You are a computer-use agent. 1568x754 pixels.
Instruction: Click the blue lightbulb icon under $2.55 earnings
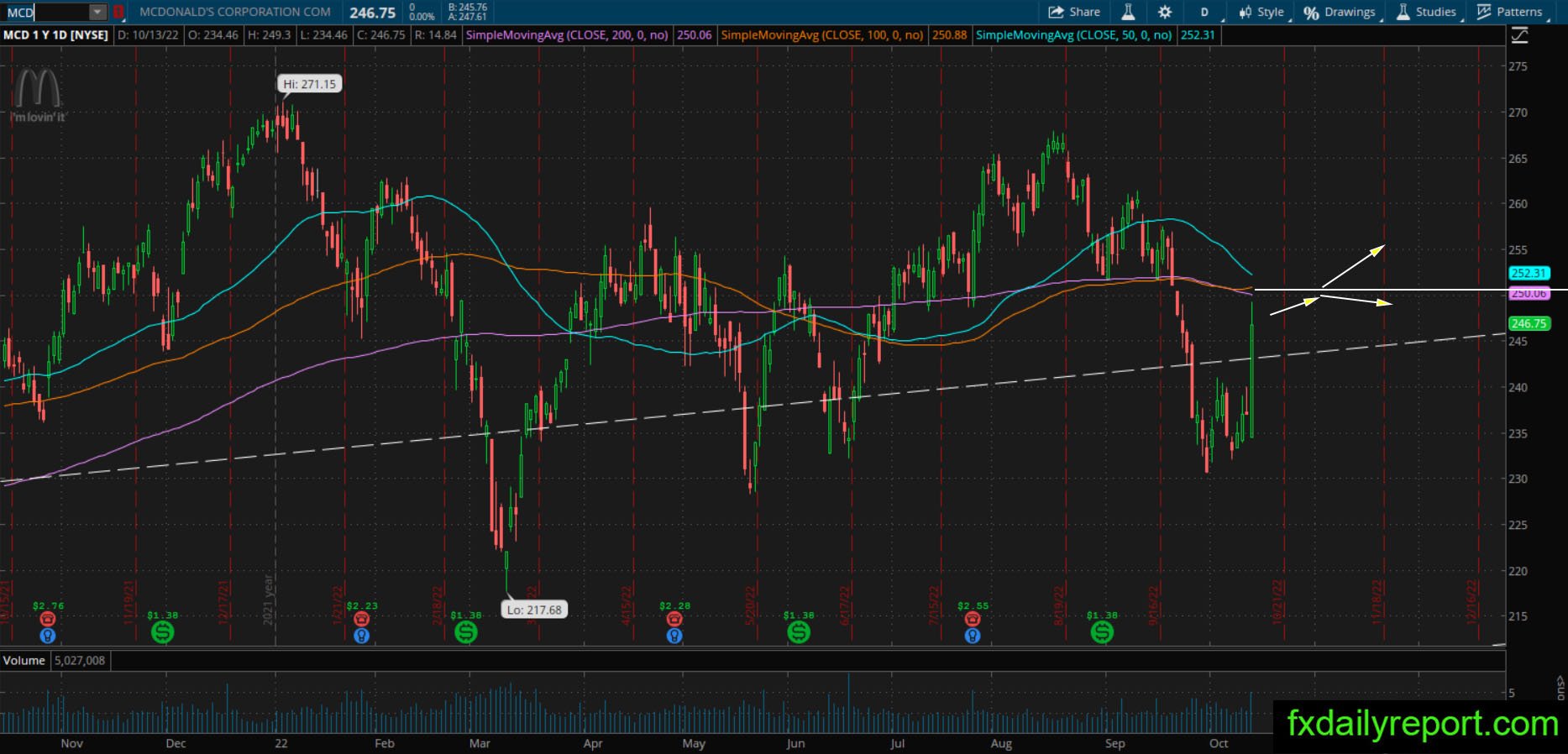972,636
